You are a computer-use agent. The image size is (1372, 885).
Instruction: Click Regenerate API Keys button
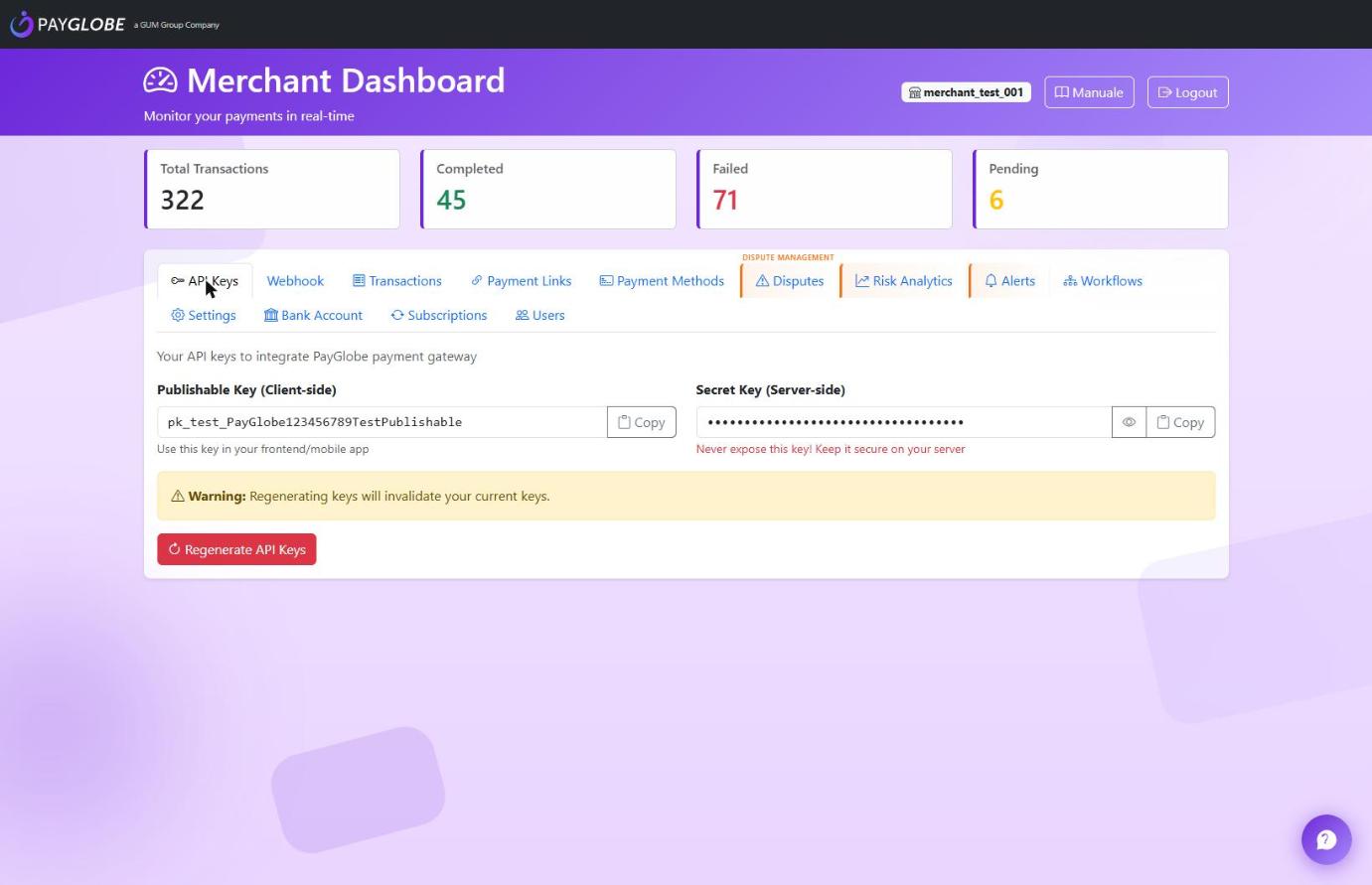(236, 549)
